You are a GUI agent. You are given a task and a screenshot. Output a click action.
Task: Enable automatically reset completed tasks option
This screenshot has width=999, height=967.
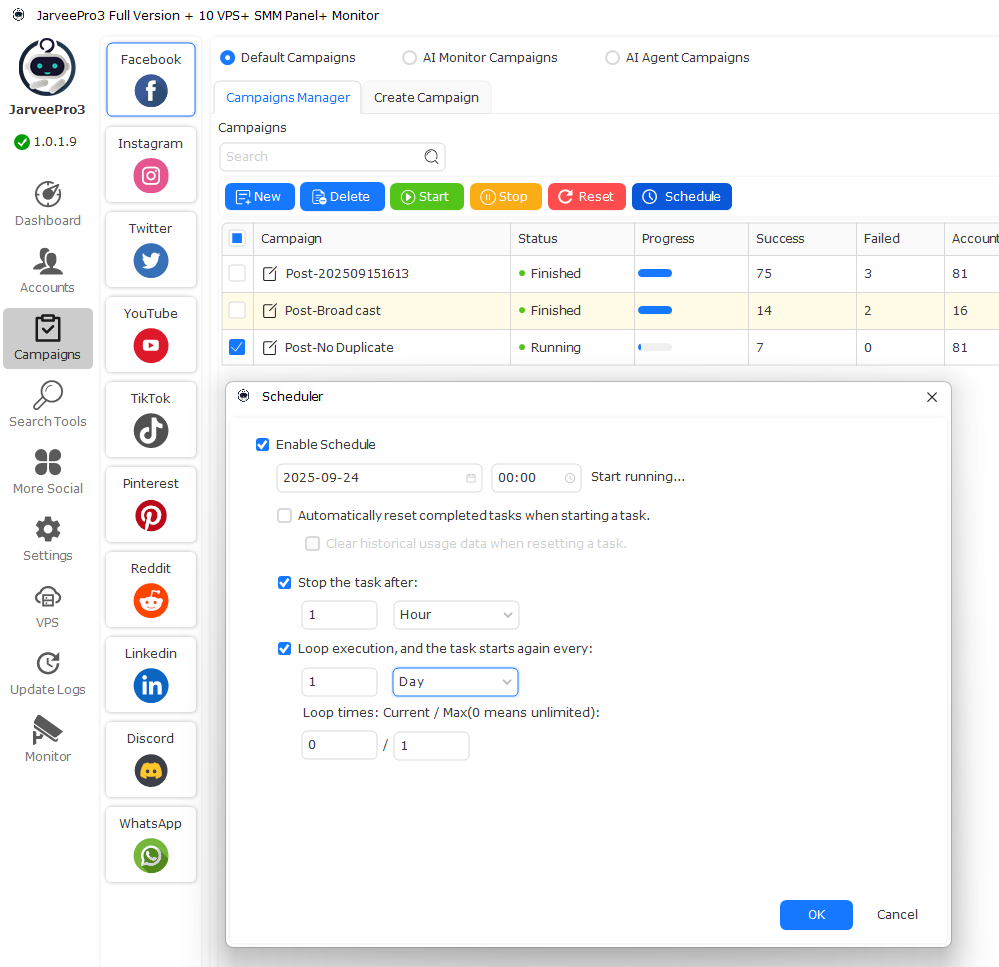tap(285, 515)
